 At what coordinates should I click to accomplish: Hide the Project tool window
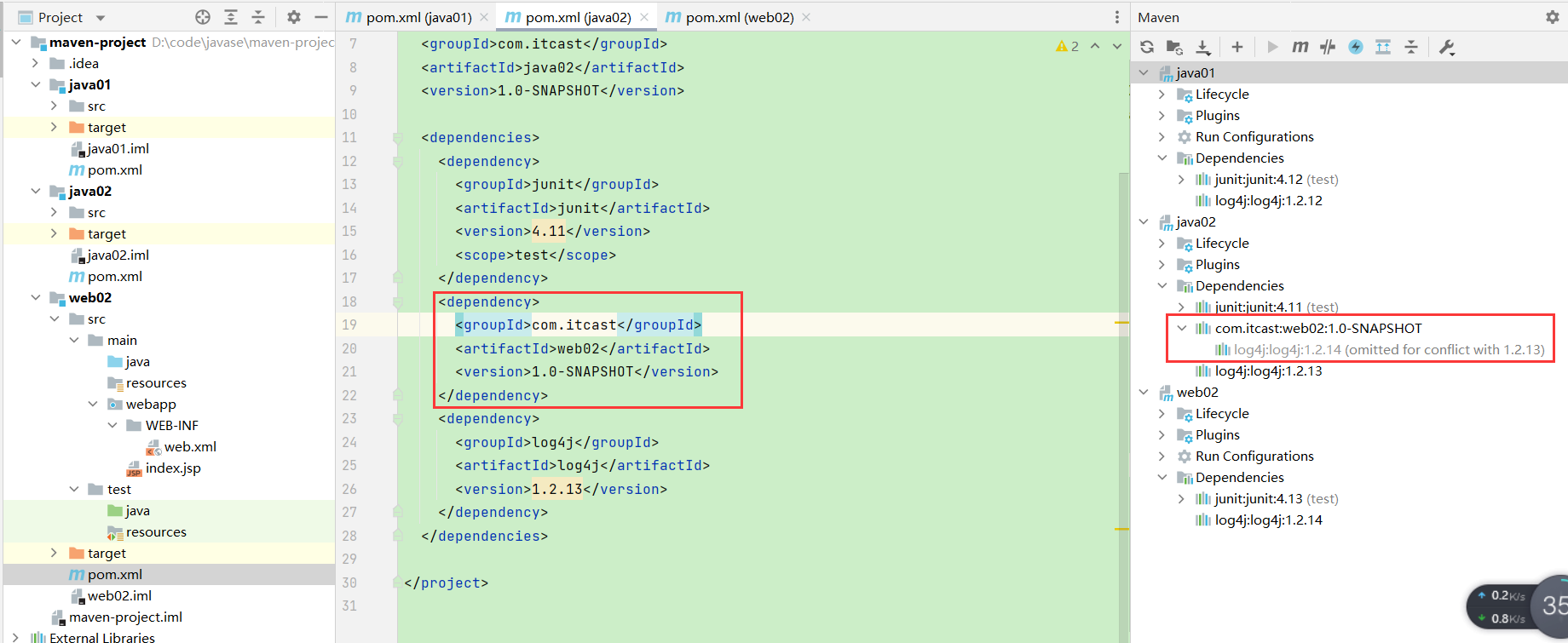click(321, 17)
